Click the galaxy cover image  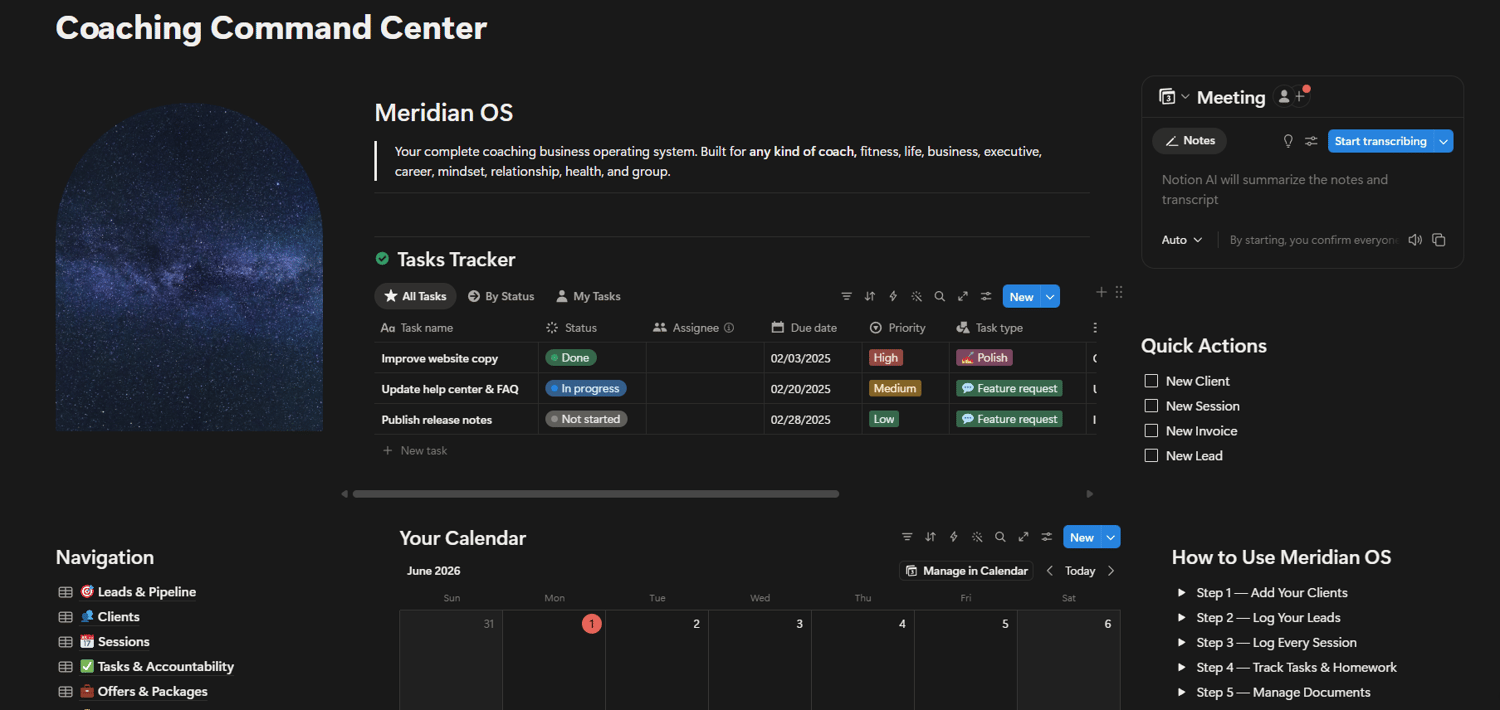(189, 267)
